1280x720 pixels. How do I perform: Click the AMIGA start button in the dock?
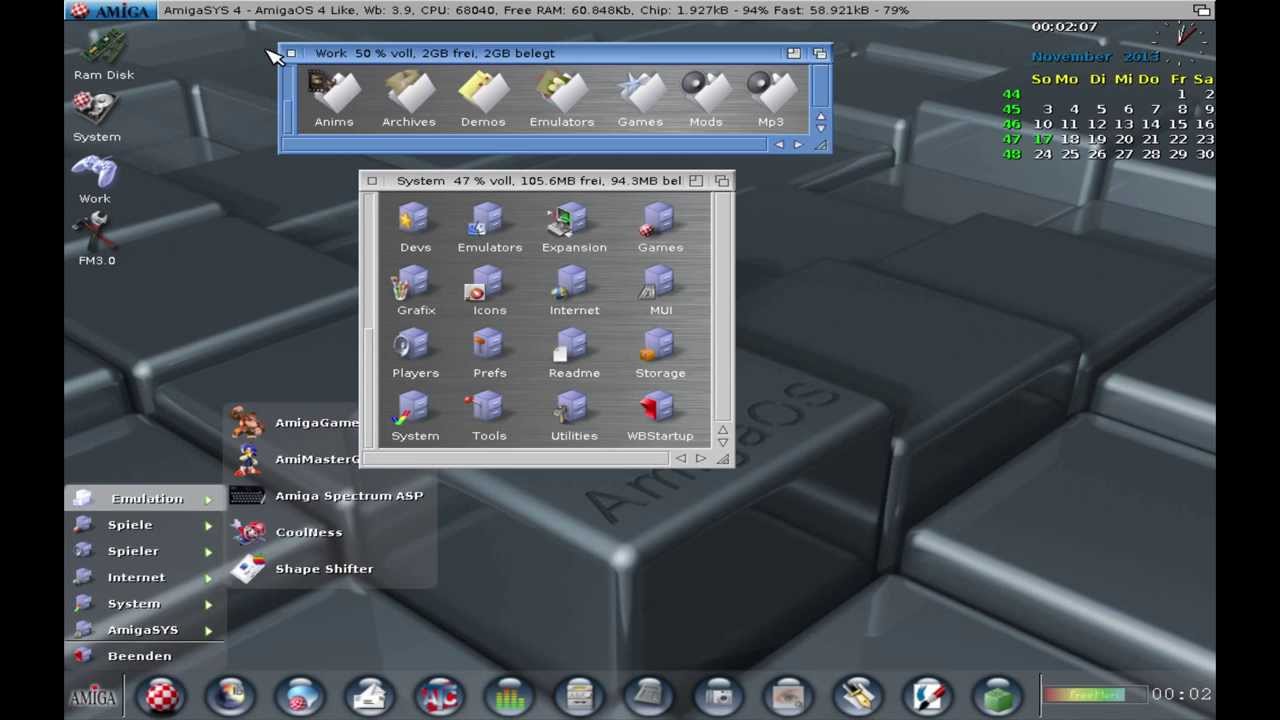(92, 697)
